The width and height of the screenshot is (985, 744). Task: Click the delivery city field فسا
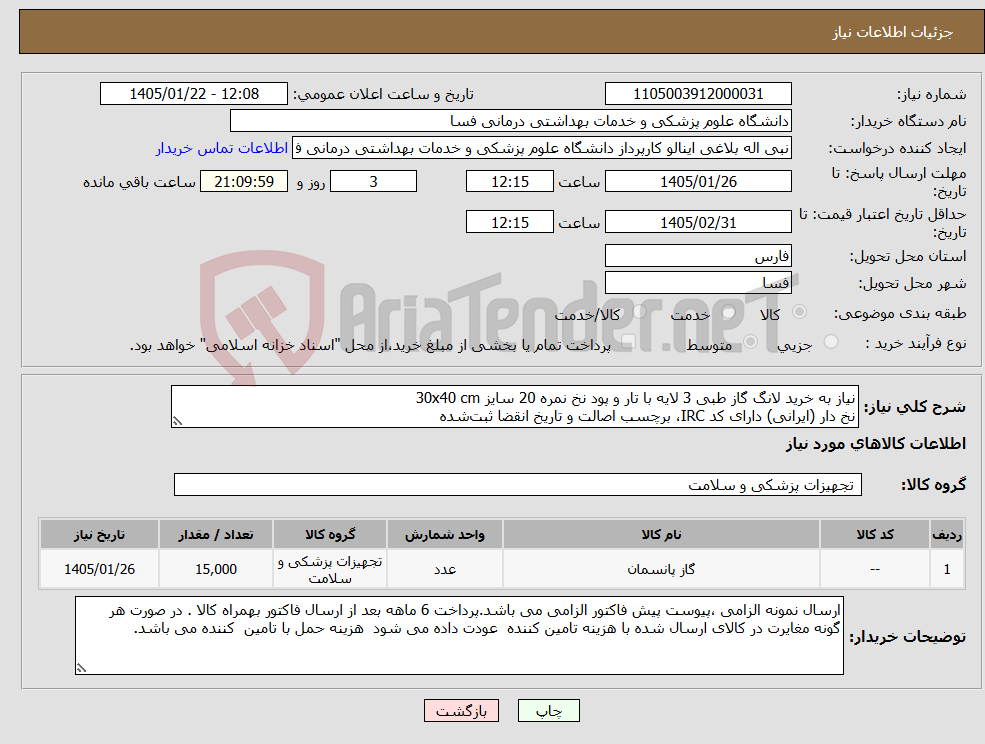(698, 283)
